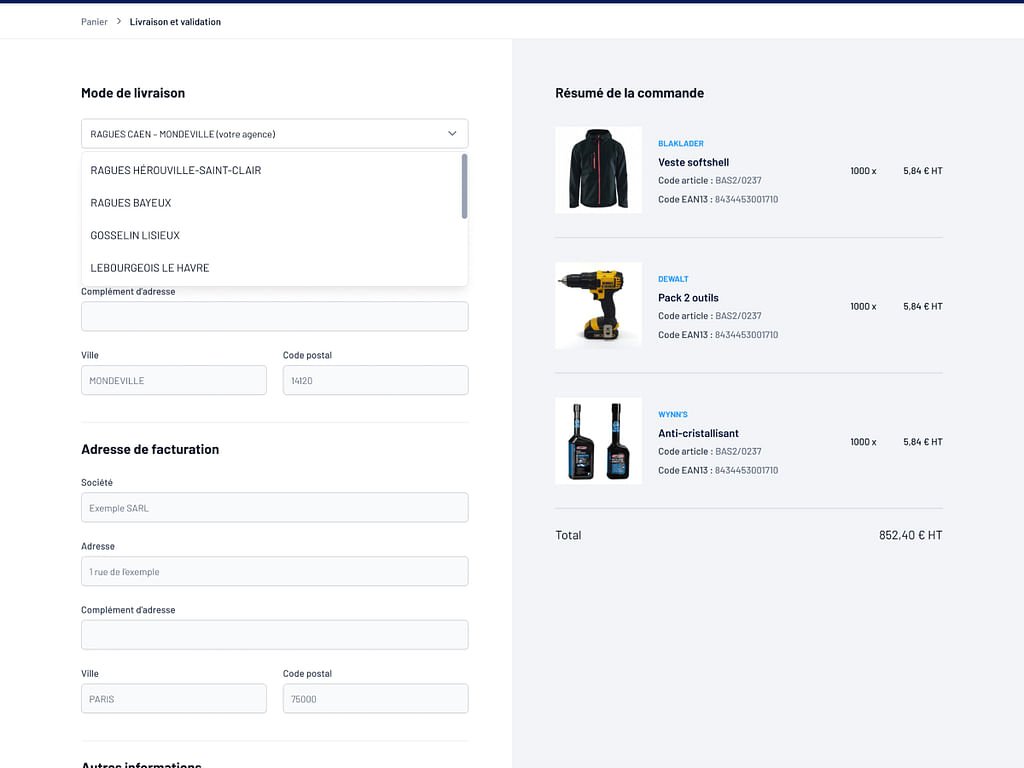The image size is (1024, 768).
Task: Collapse the delivery mode dropdown chevron
Action: tap(452, 134)
